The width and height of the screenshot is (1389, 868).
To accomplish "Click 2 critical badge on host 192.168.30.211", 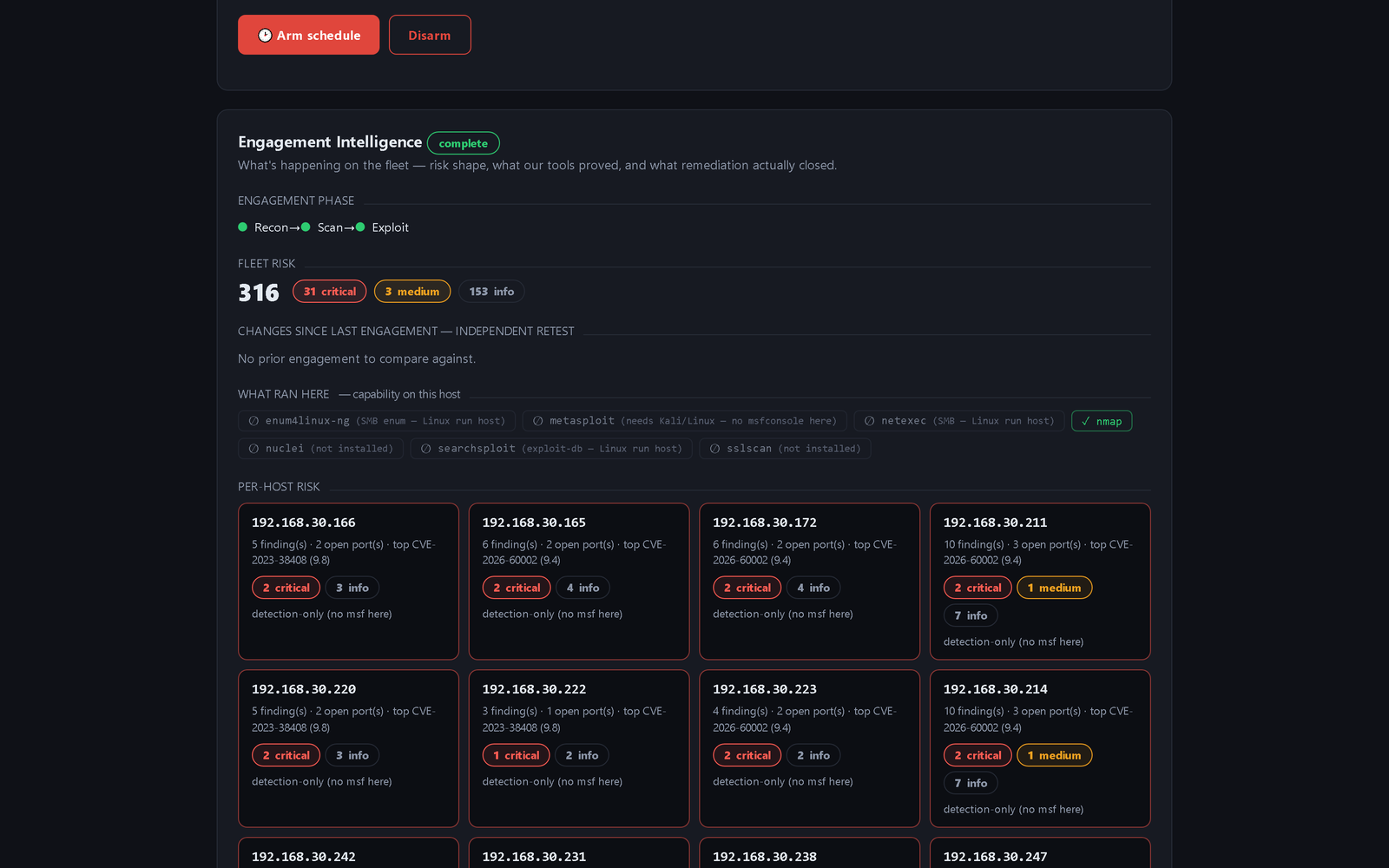I will click(x=978, y=588).
